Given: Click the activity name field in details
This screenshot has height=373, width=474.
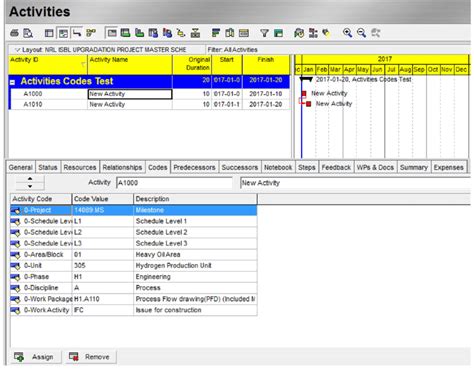Looking at the screenshot, I should (355, 183).
